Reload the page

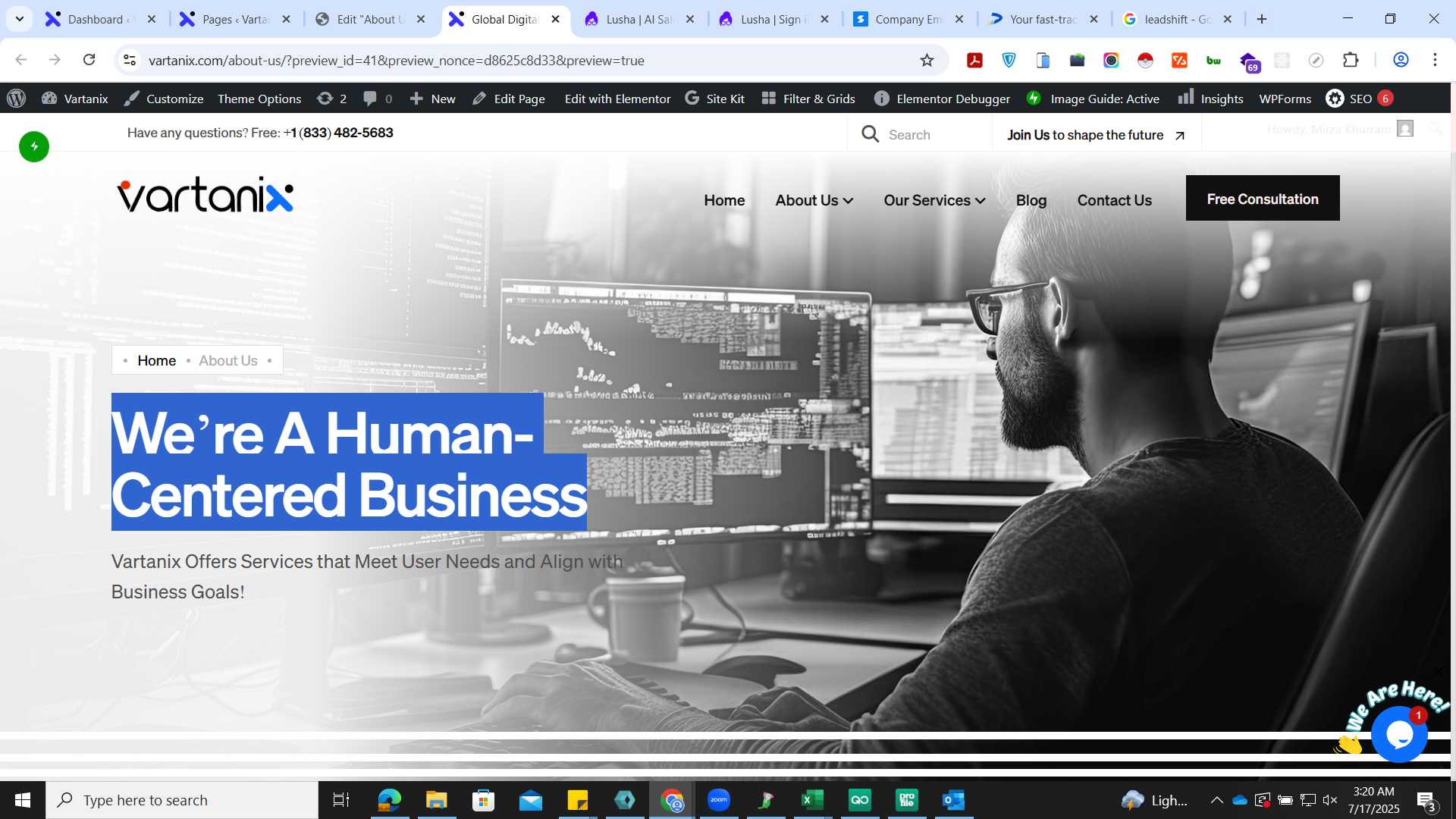[89, 60]
